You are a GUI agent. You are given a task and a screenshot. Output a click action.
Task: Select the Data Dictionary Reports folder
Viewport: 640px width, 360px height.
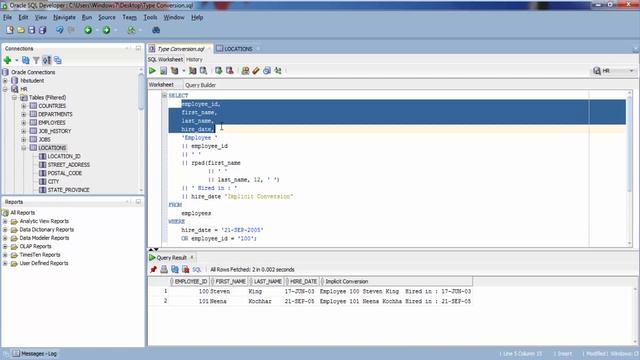coord(47,230)
